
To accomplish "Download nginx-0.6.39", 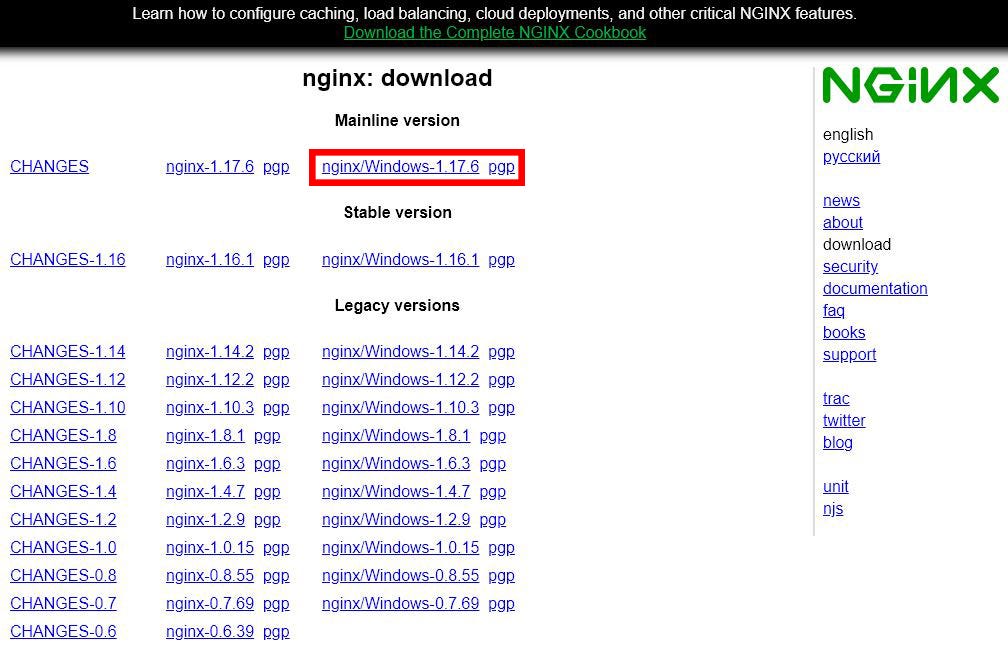I will pyautogui.click(x=210, y=631).
